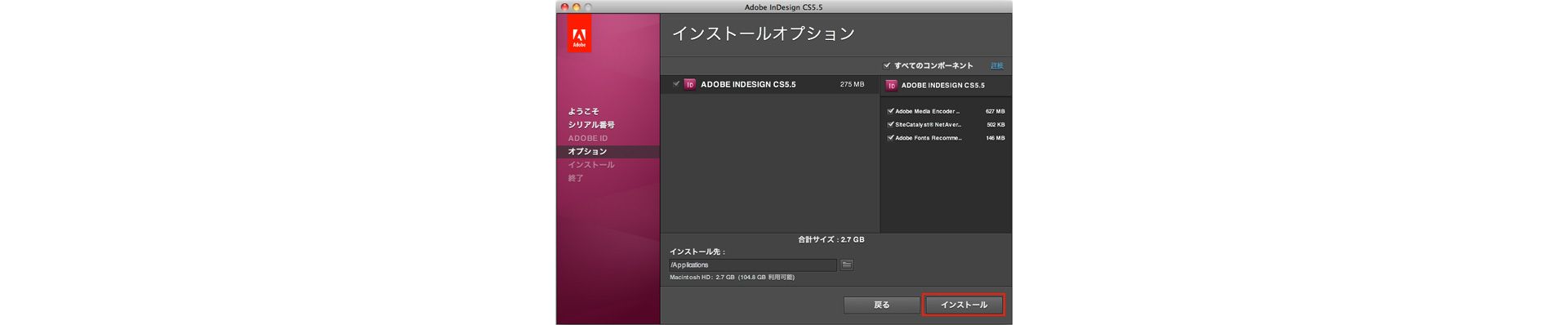Click the ADOBE INDESIGN CS5.5 components panel header

coord(946,85)
